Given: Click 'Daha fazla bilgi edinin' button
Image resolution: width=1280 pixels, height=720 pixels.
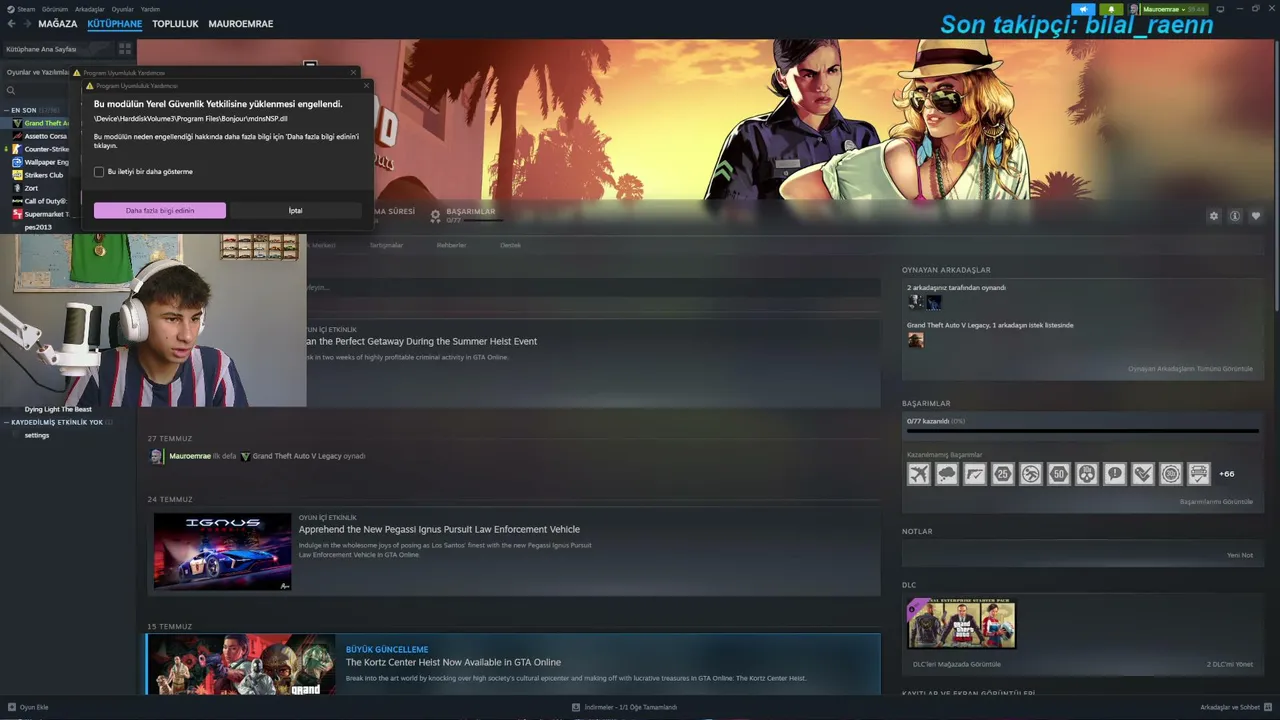Looking at the screenshot, I should point(160,211).
